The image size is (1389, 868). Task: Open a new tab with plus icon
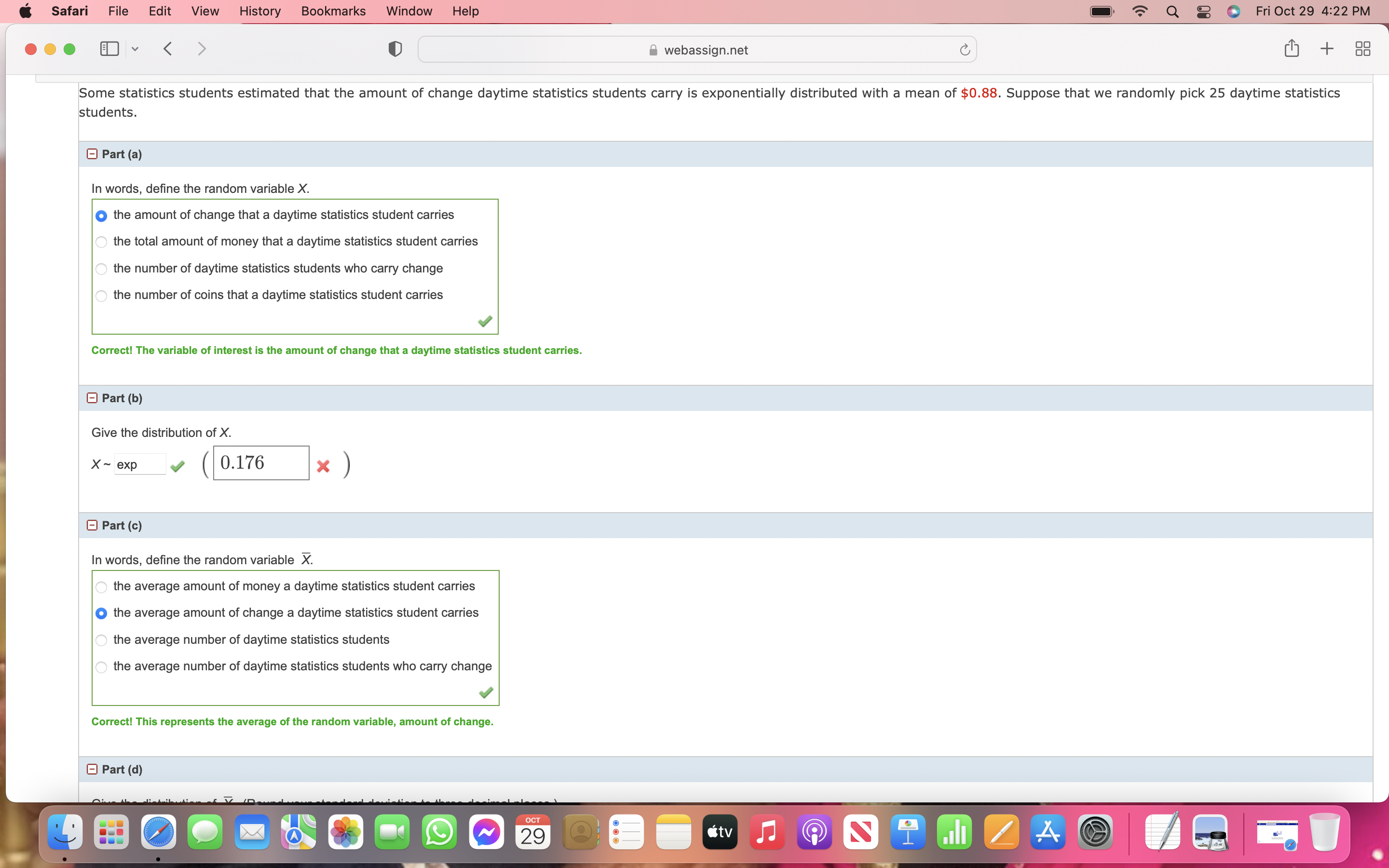1326,49
